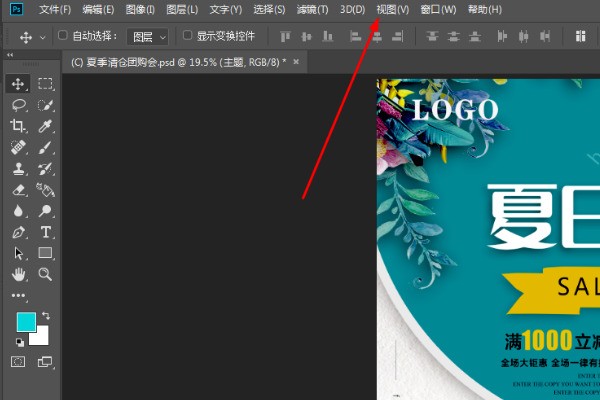Image resolution: width=600 pixels, height=400 pixels.
Task: Open the 编辑(E) menu
Action: point(98,9)
